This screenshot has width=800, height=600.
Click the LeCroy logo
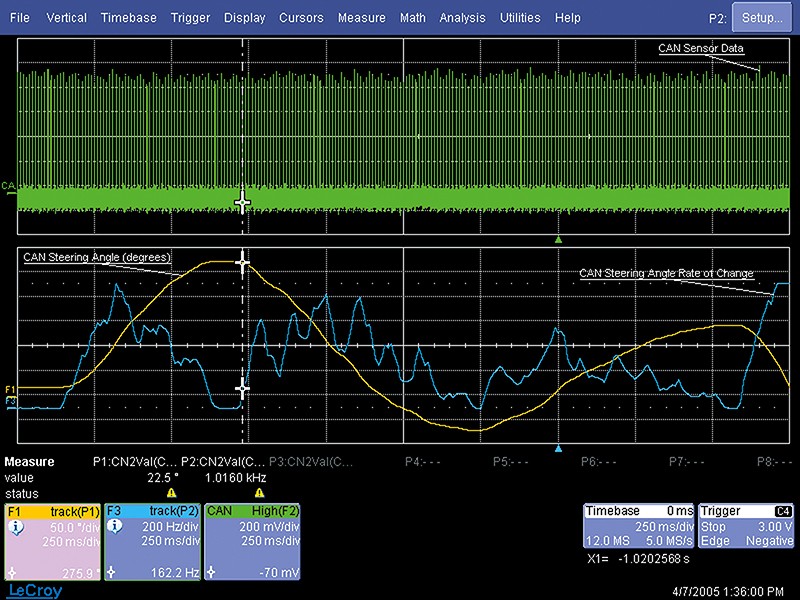tap(30, 591)
